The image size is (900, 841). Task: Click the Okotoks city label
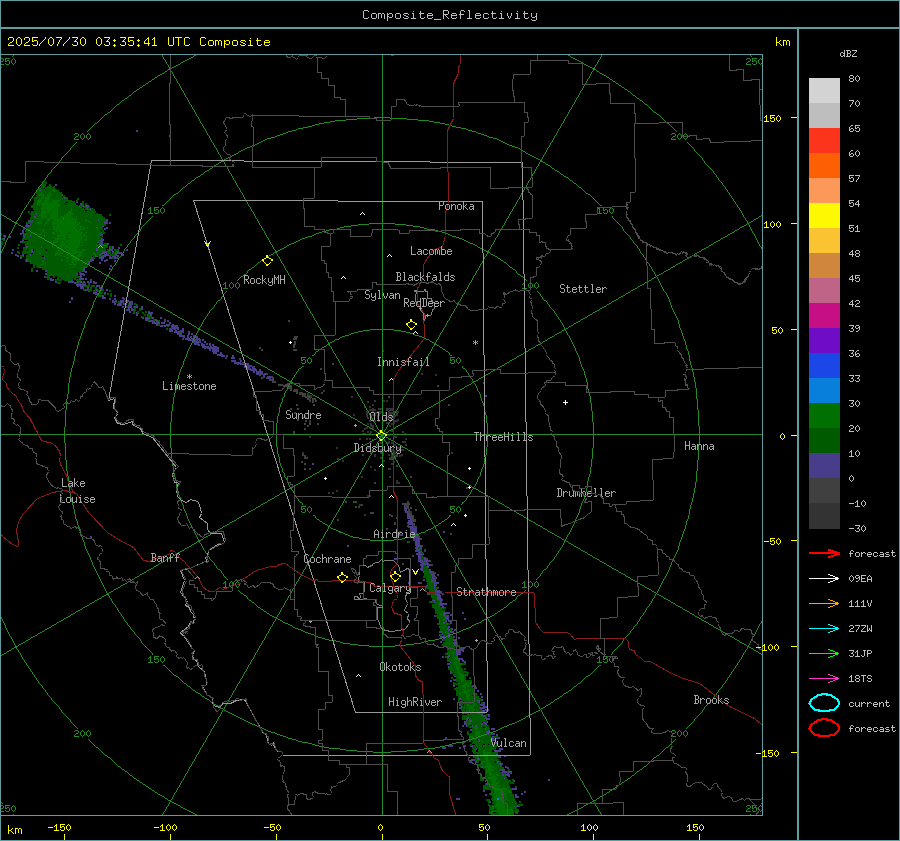[x=400, y=667]
